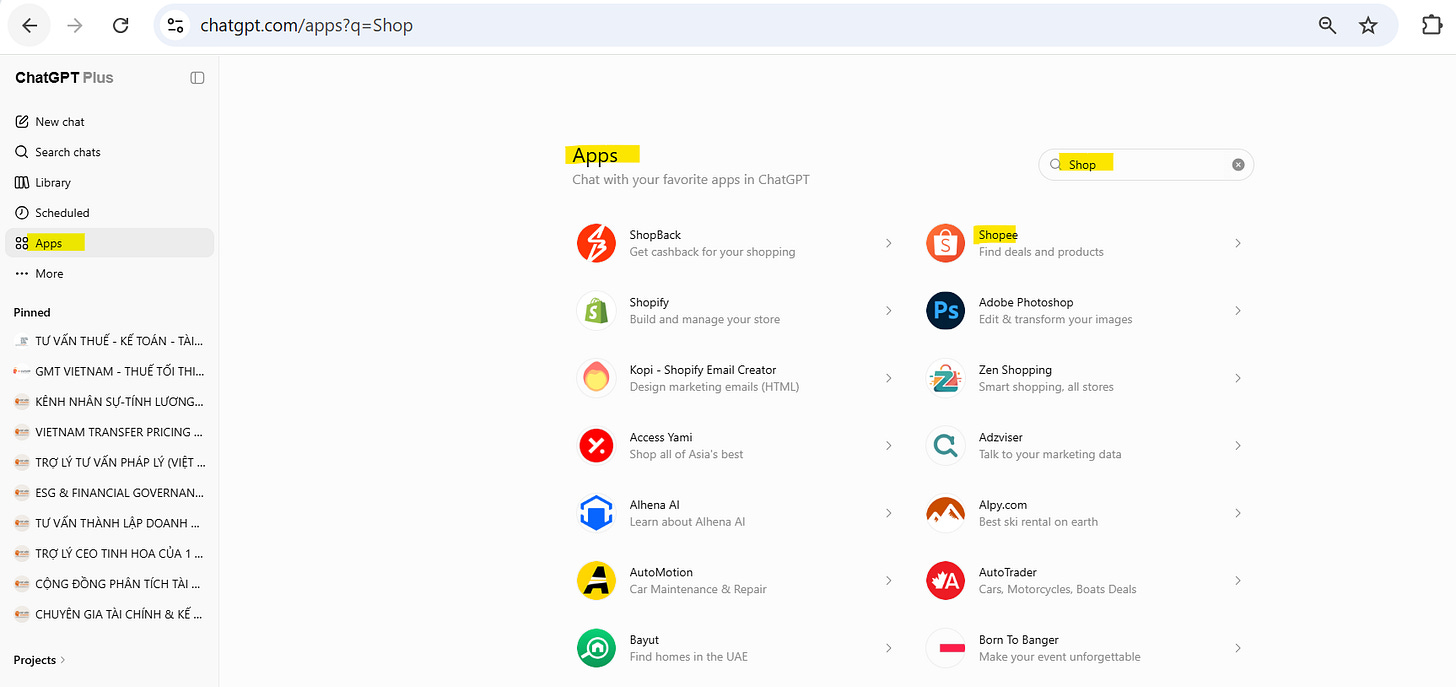Go to Library in sidebar
This screenshot has width=1456, height=687.
[x=110, y=183]
